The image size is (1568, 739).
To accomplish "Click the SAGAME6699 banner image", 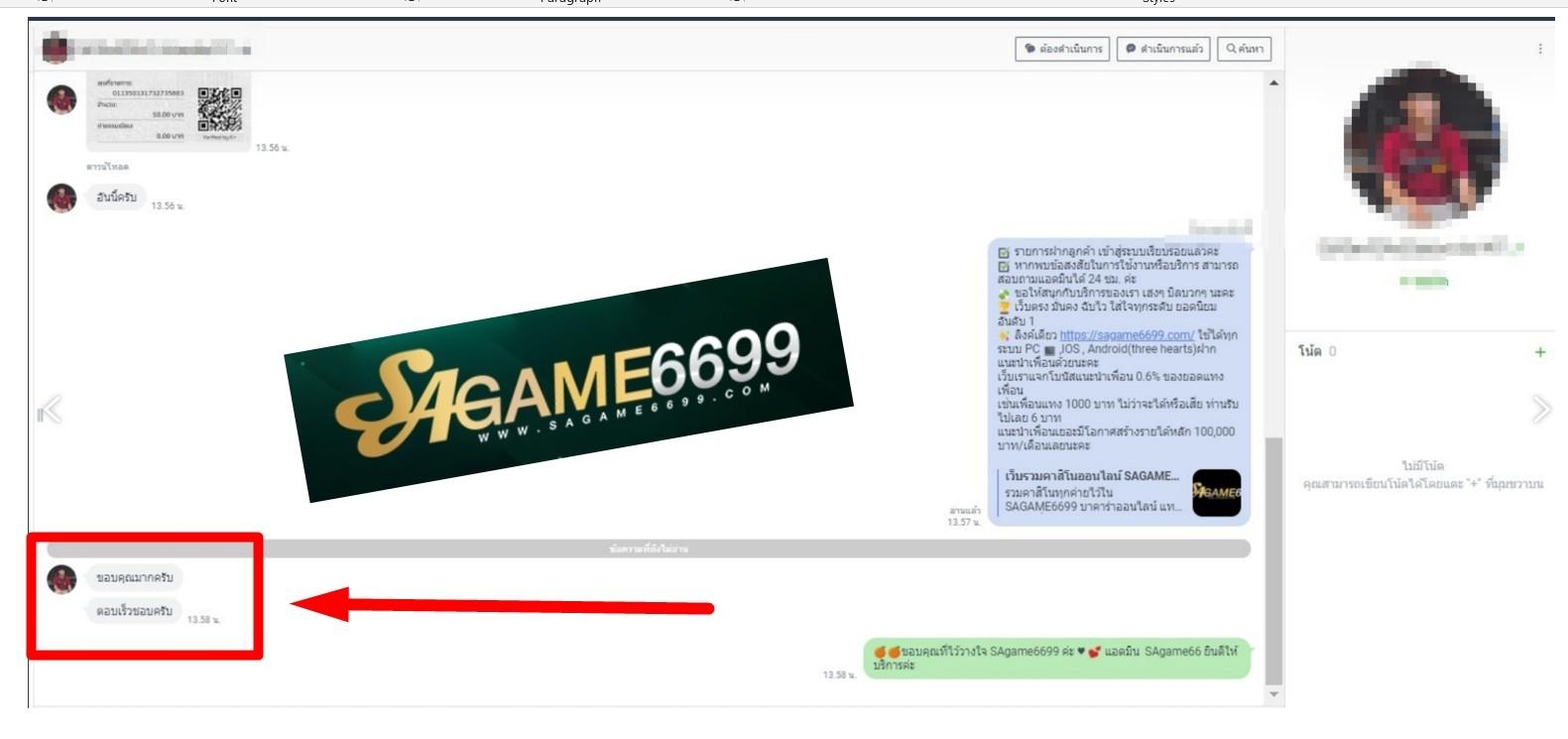I will [568, 381].
